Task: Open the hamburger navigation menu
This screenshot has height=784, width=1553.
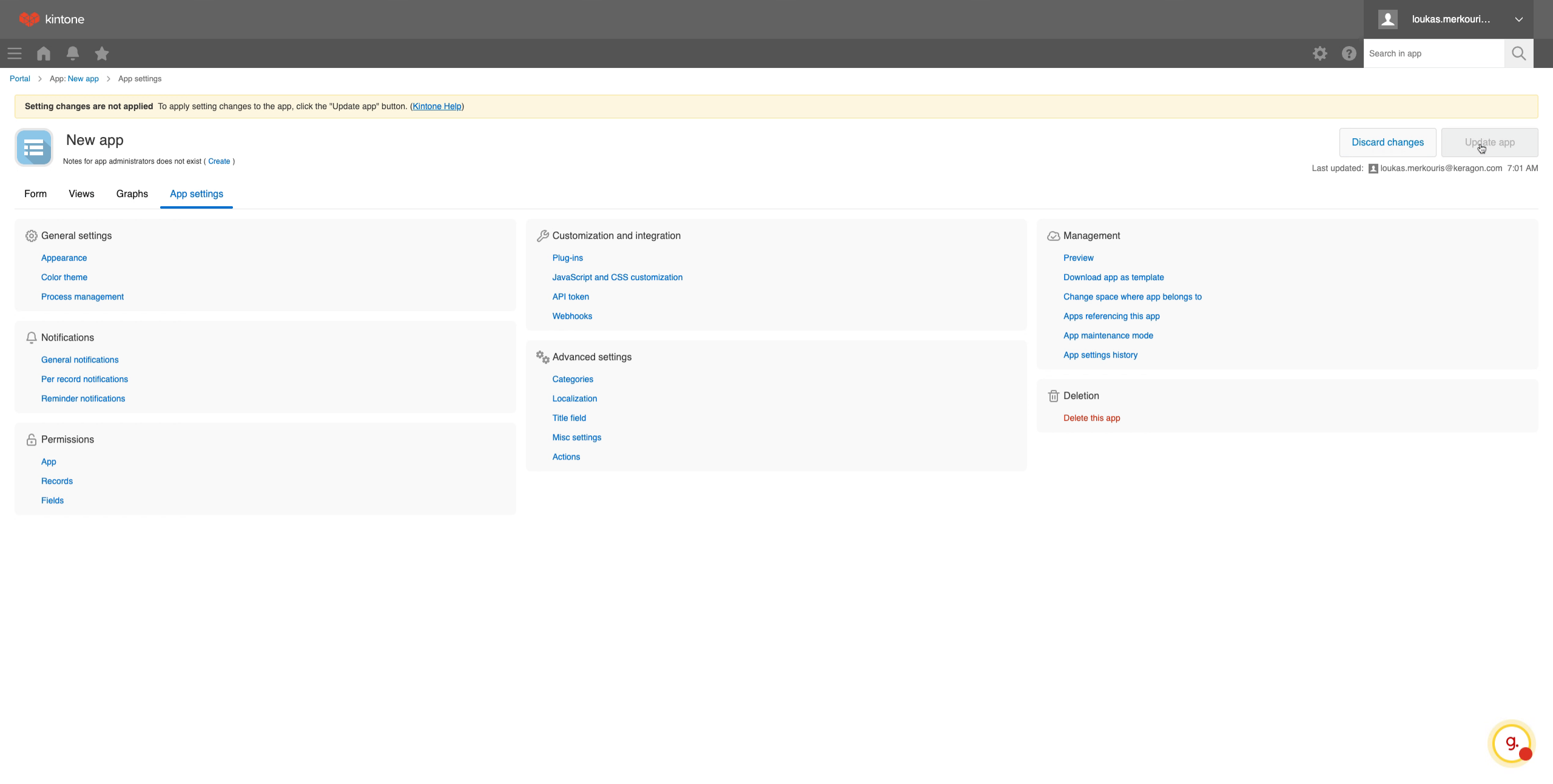Action: coord(15,53)
